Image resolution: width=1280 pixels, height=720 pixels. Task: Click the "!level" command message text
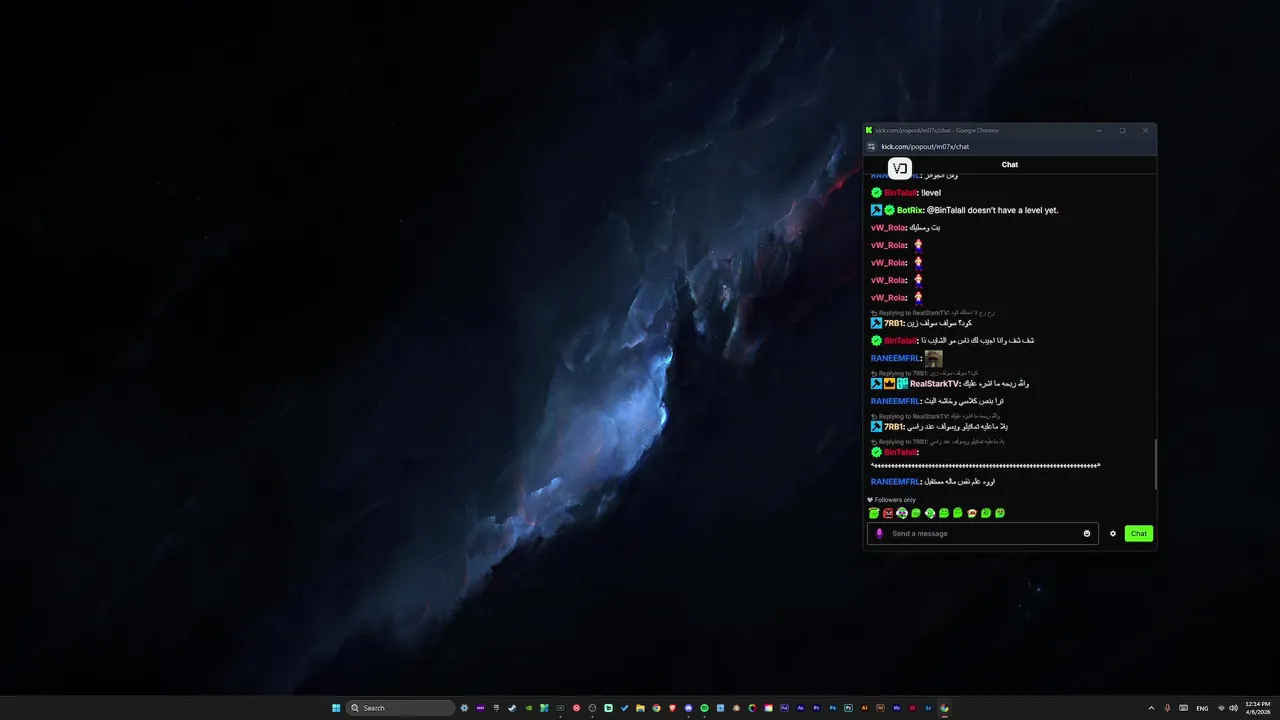coord(931,192)
